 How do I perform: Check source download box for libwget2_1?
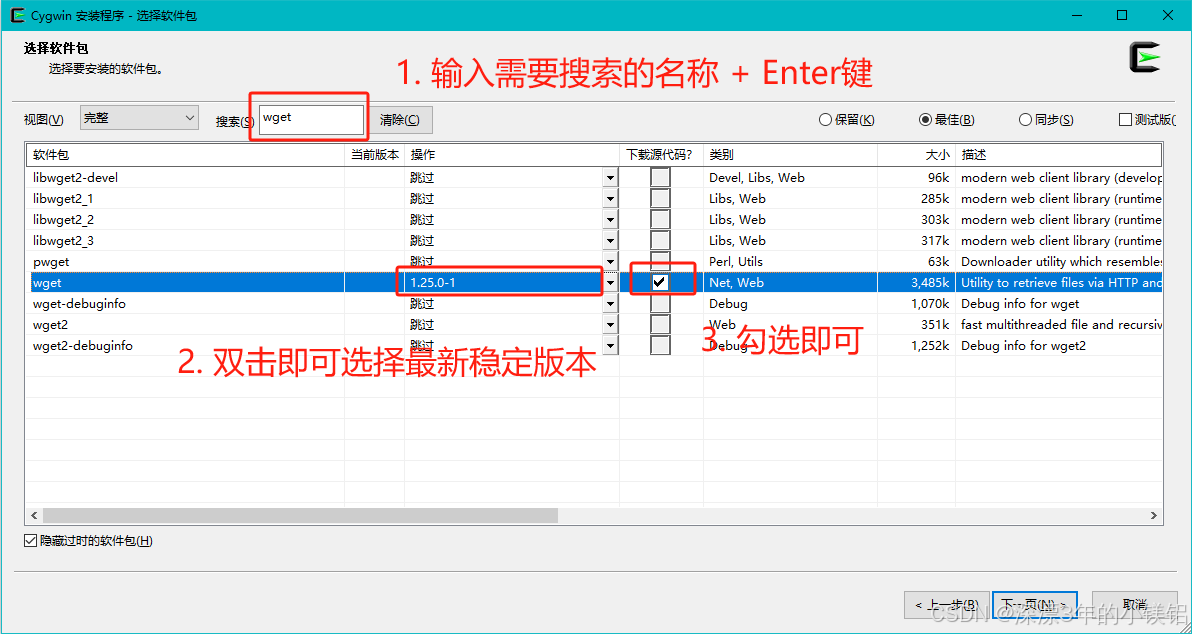click(660, 198)
